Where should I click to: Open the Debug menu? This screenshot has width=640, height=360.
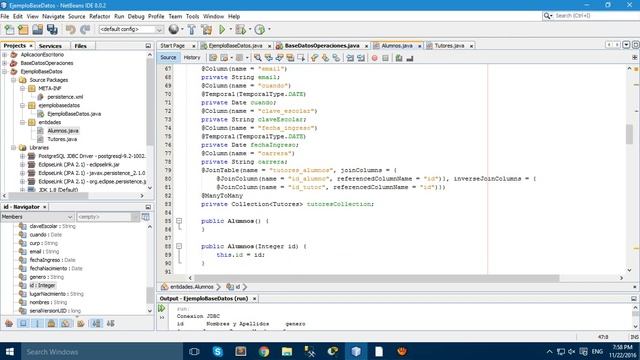(x=136, y=16)
